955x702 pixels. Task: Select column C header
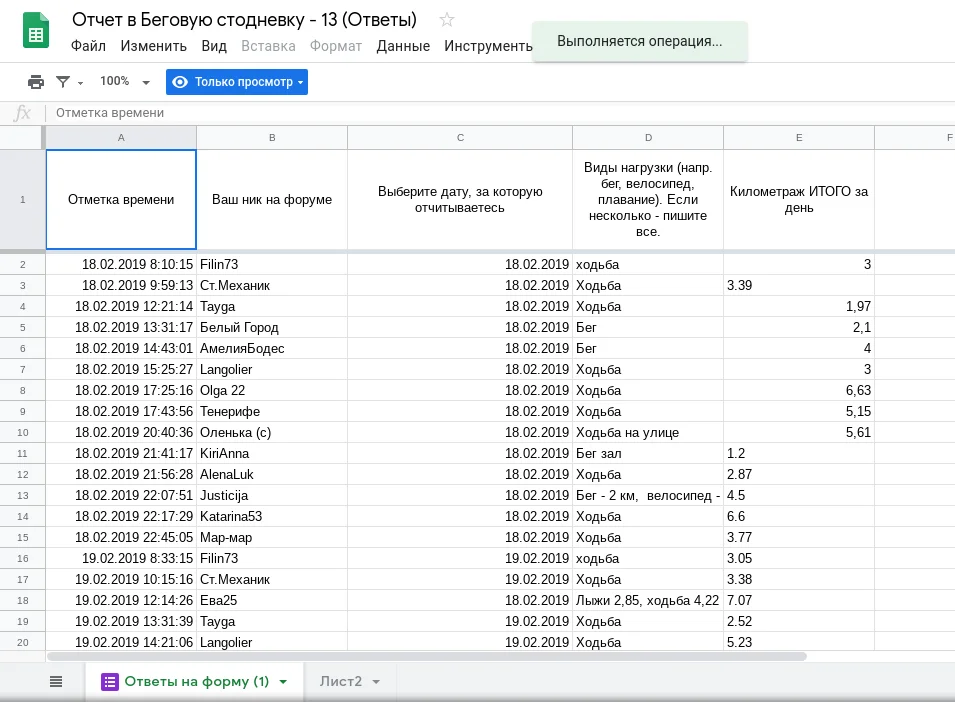click(460, 137)
